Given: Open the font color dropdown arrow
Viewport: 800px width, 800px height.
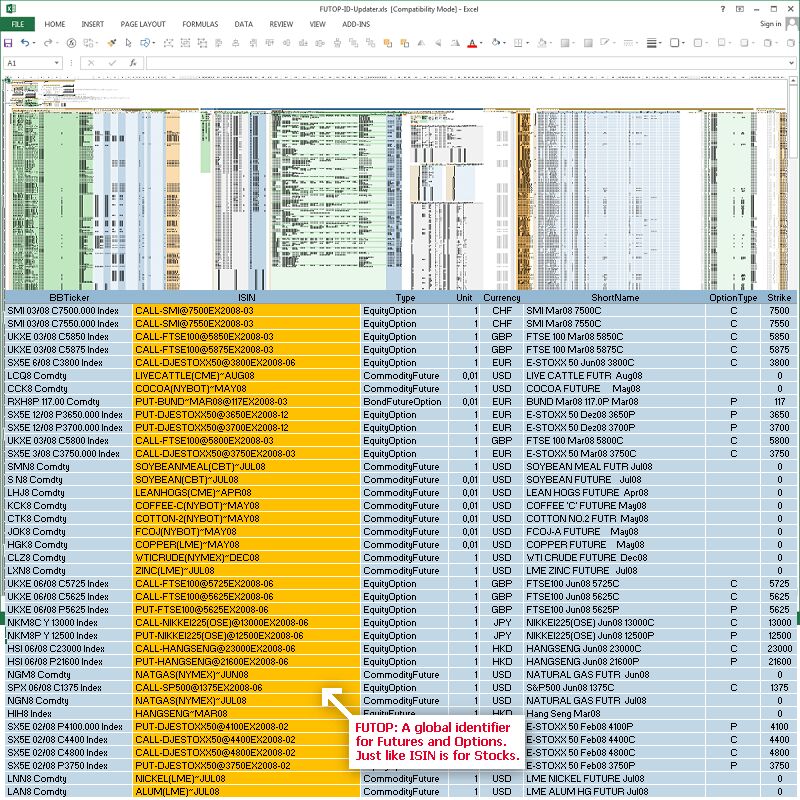Looking at the screenshot, I should point(481,43).
